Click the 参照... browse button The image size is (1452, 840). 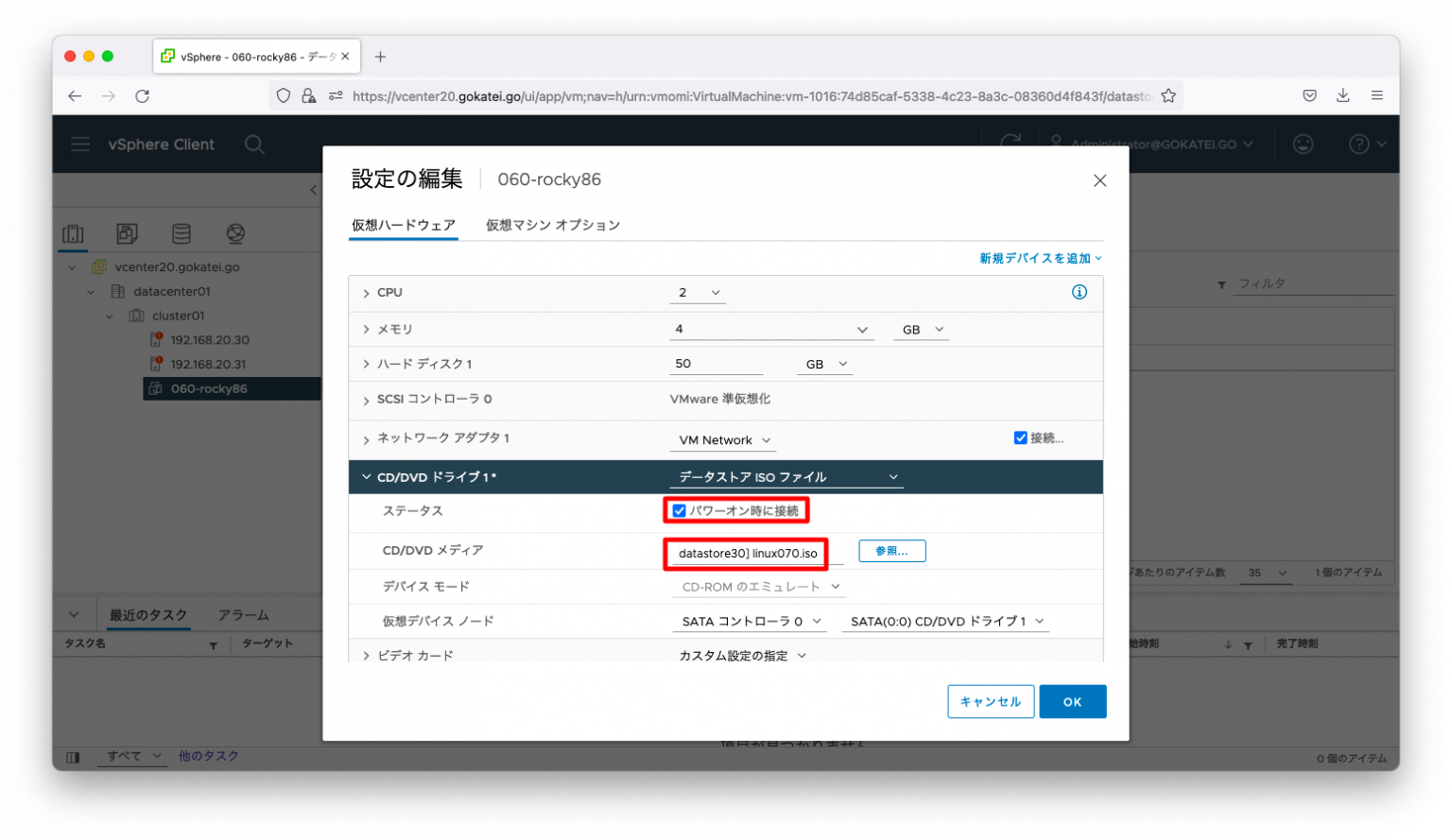[x=891, y=551]
